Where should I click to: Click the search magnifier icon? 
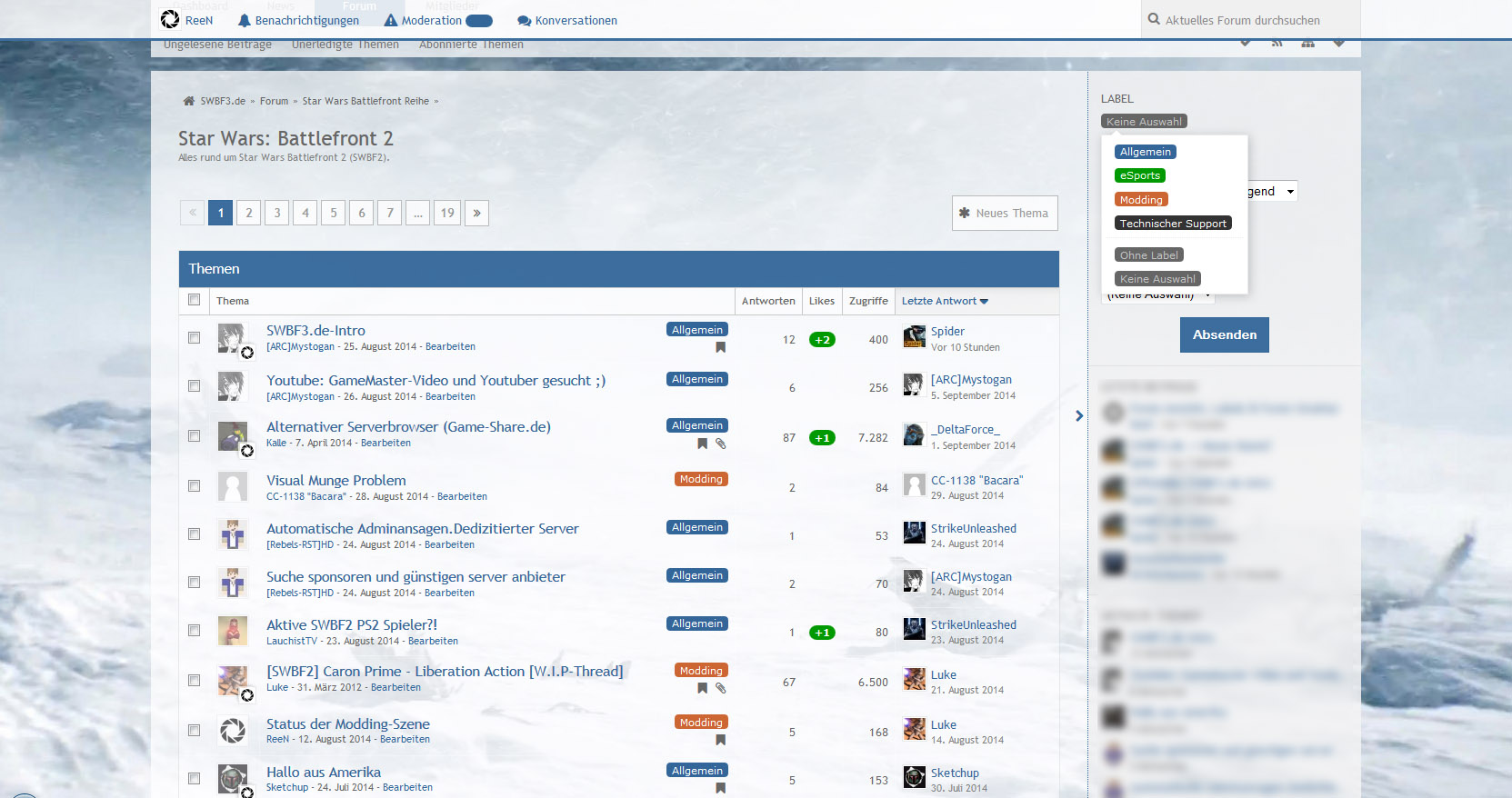point(1154,19)
